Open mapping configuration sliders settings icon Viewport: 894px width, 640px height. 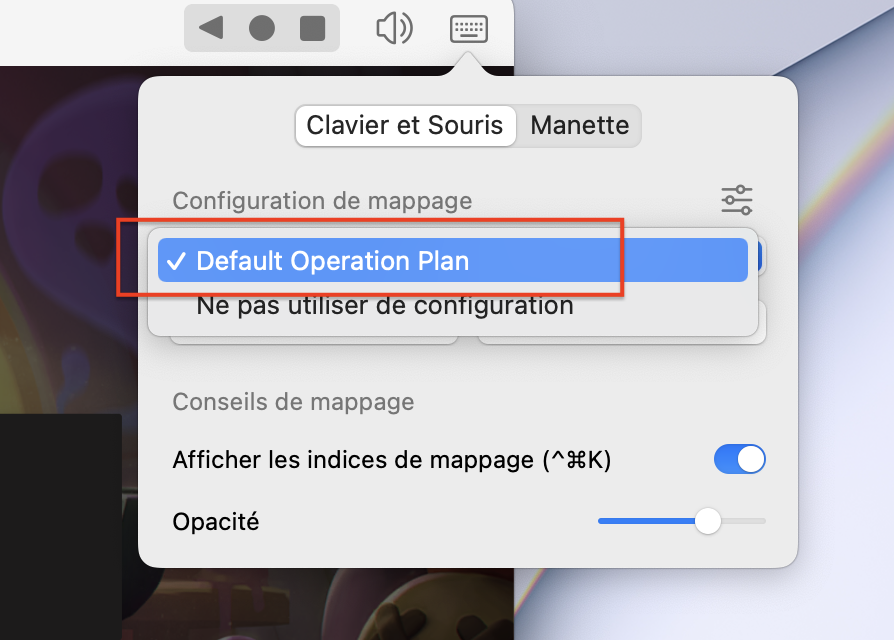tap(737, 200)
